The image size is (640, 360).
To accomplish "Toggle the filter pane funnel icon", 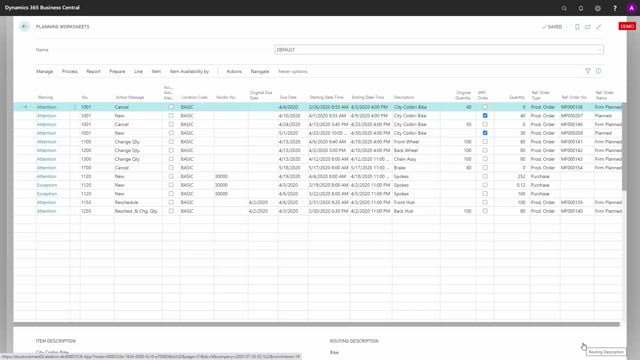I will 588,71.
